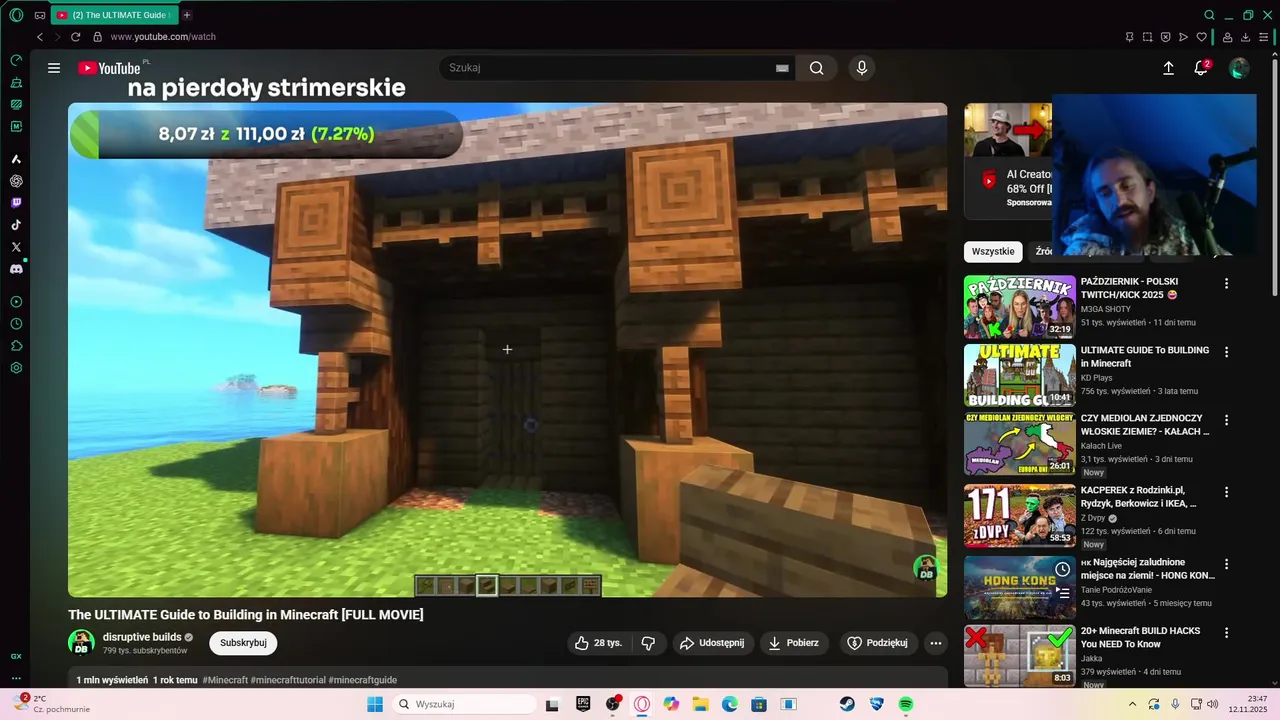Open a new browser tab
1280x720 pixels.
[x=186, y=15]
